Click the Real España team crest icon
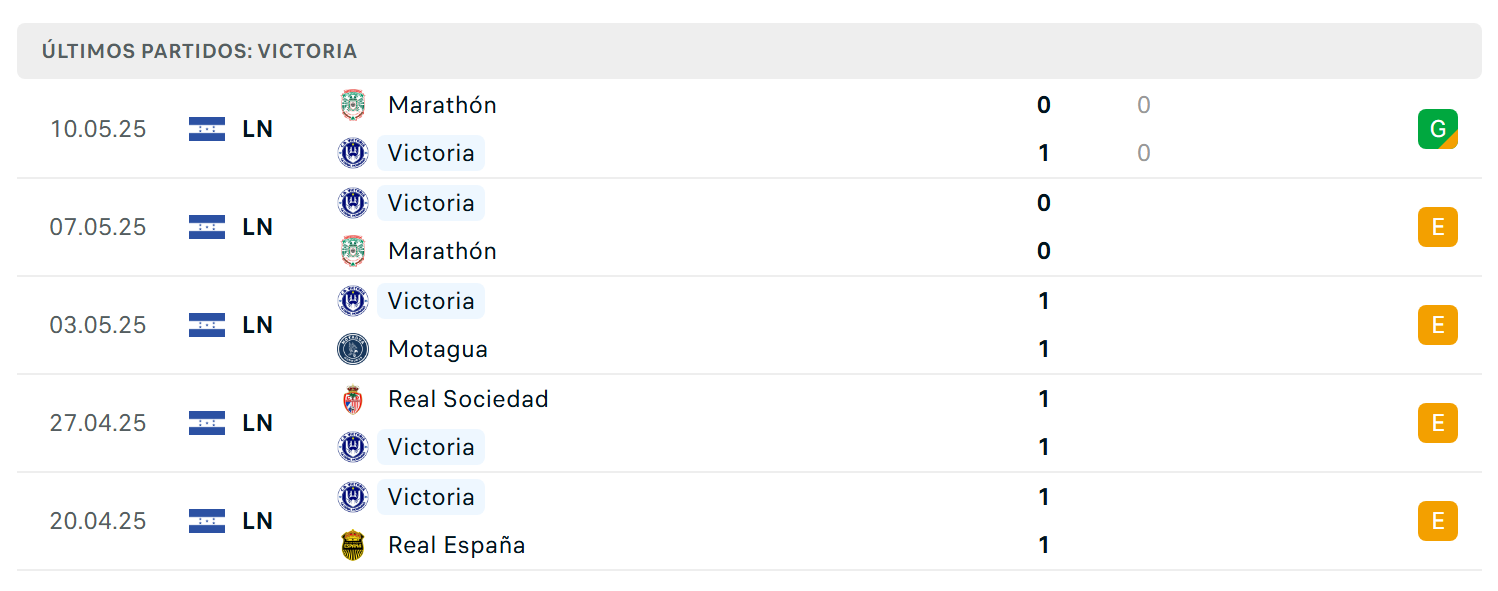This screenshot has height=591, width=1498. pyautogui.click(x=353, y=545)
